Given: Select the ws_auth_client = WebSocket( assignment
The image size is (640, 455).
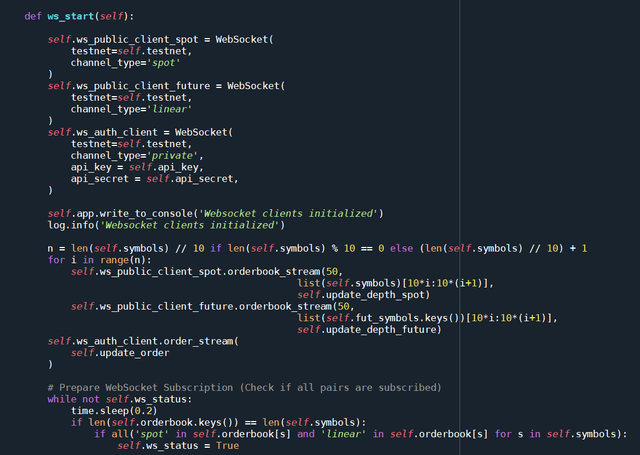Looking at the screenshot, I should pos(140,133).
